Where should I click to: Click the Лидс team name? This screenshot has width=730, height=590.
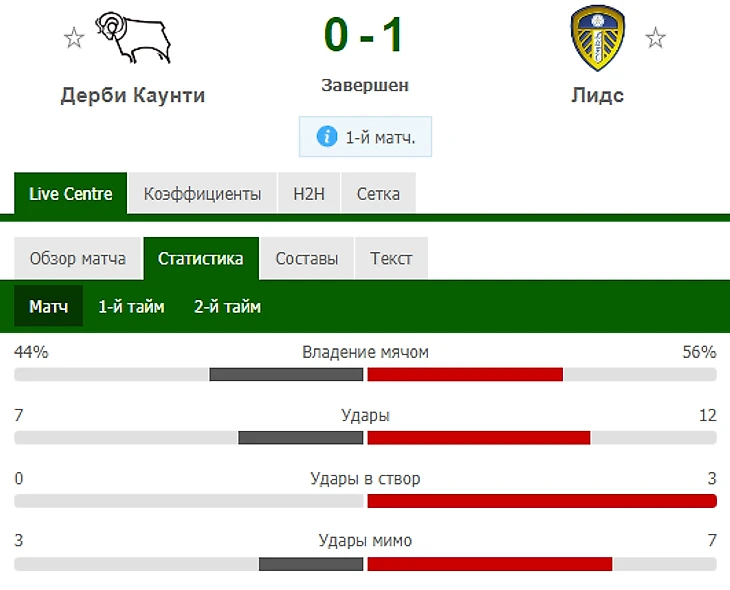[597, 96]
